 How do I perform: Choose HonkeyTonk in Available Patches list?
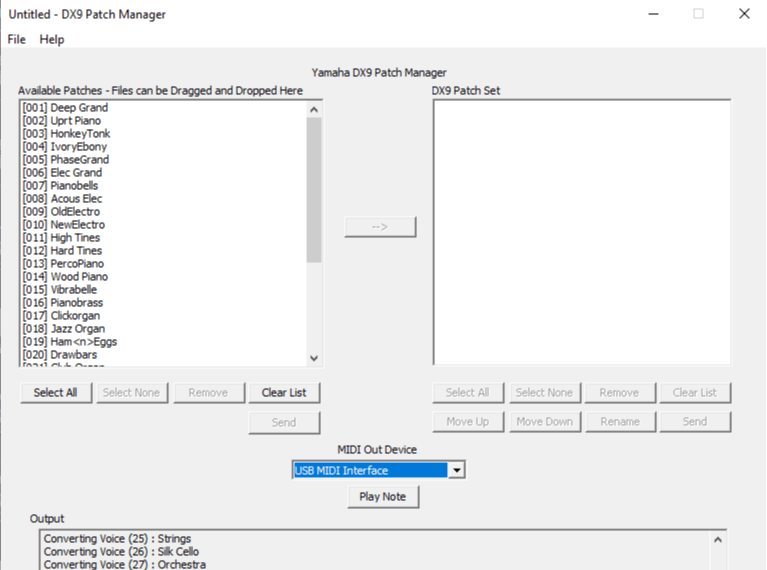point(66,134)
